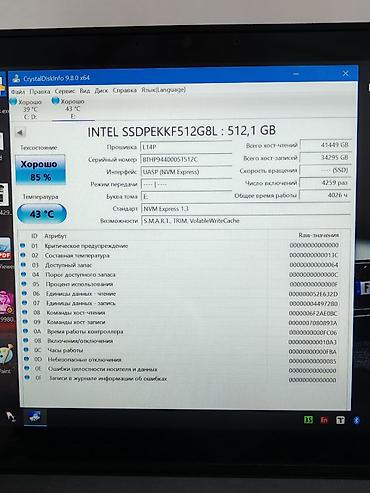Click the Raw-значения column header
This screenshot has width=370, height=493.
click(x=319, y=235)
